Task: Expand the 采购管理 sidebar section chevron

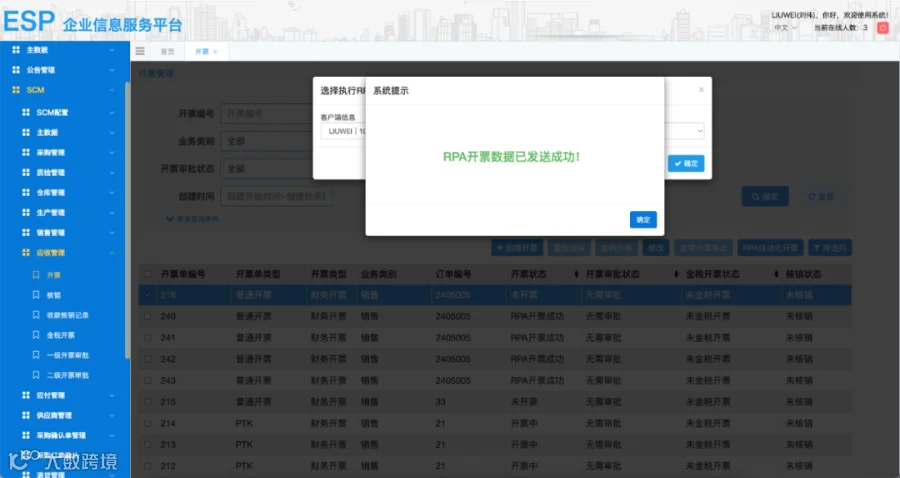Action: (112, 153)
